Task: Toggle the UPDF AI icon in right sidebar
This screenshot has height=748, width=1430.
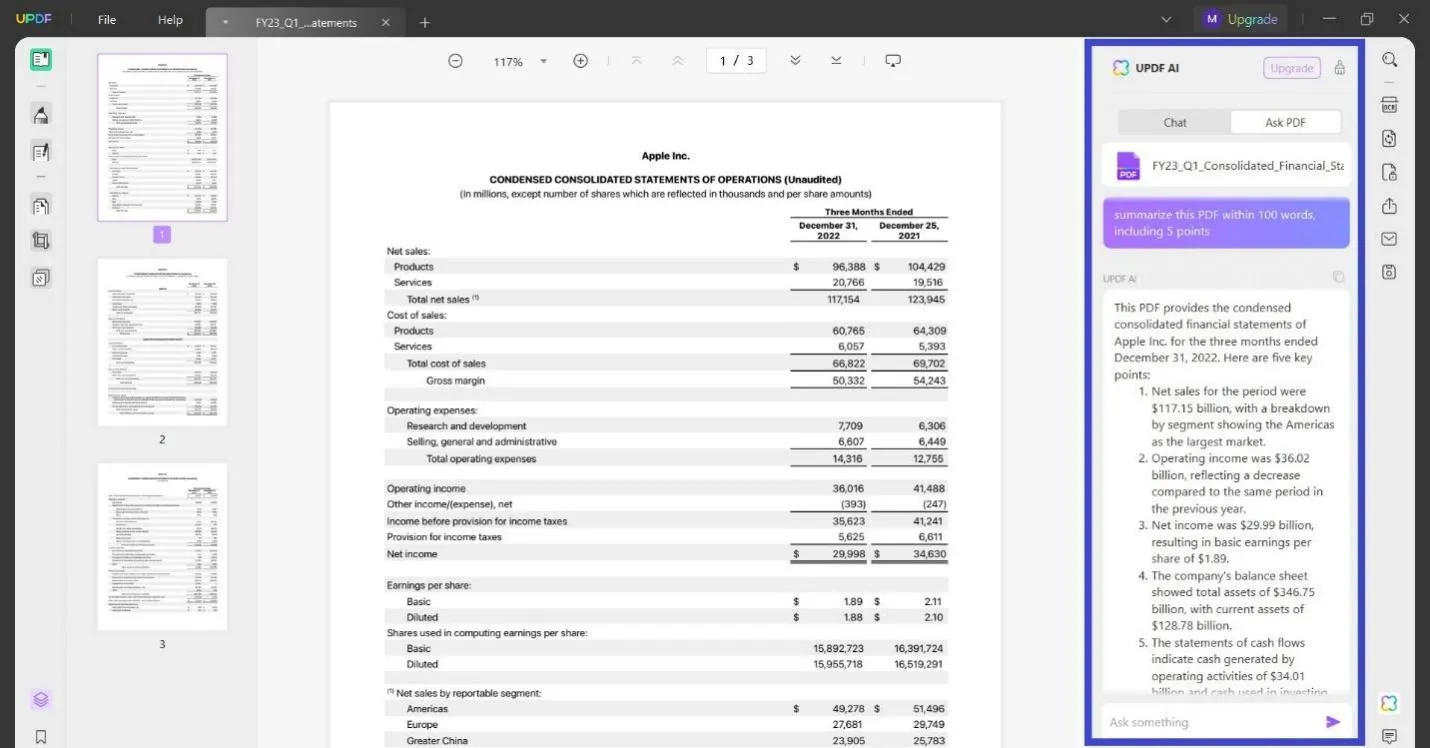Action: coord(1389,703)
